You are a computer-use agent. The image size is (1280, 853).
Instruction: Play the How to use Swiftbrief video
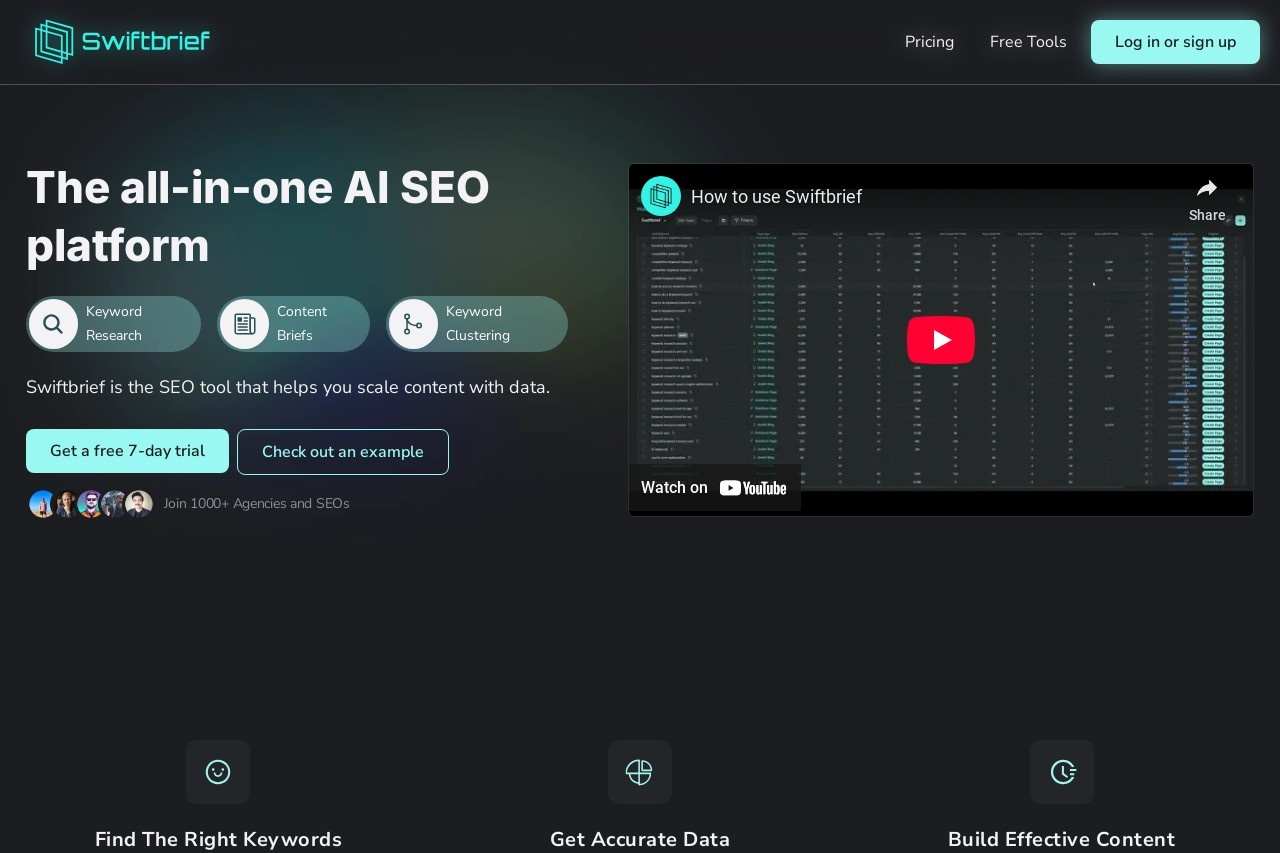pyautogui.click(x=941, y=340)
